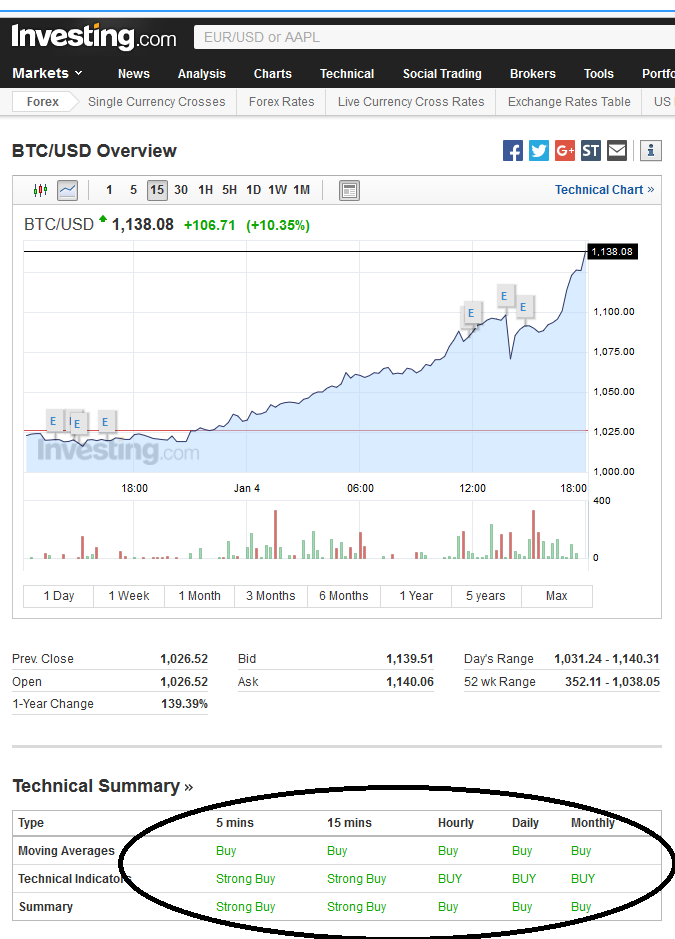
Task: Open the Technical Chart link
Action: pos(604,190)
